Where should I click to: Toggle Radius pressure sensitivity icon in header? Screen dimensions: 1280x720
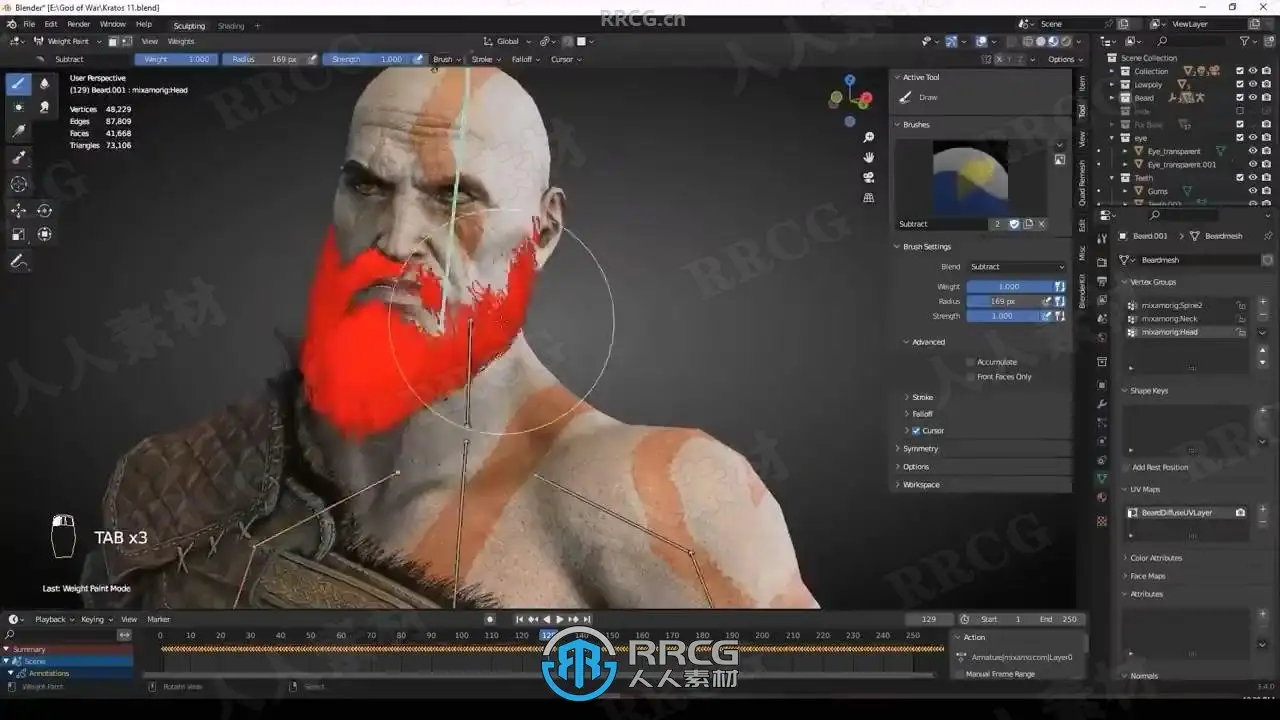[313, 59]
